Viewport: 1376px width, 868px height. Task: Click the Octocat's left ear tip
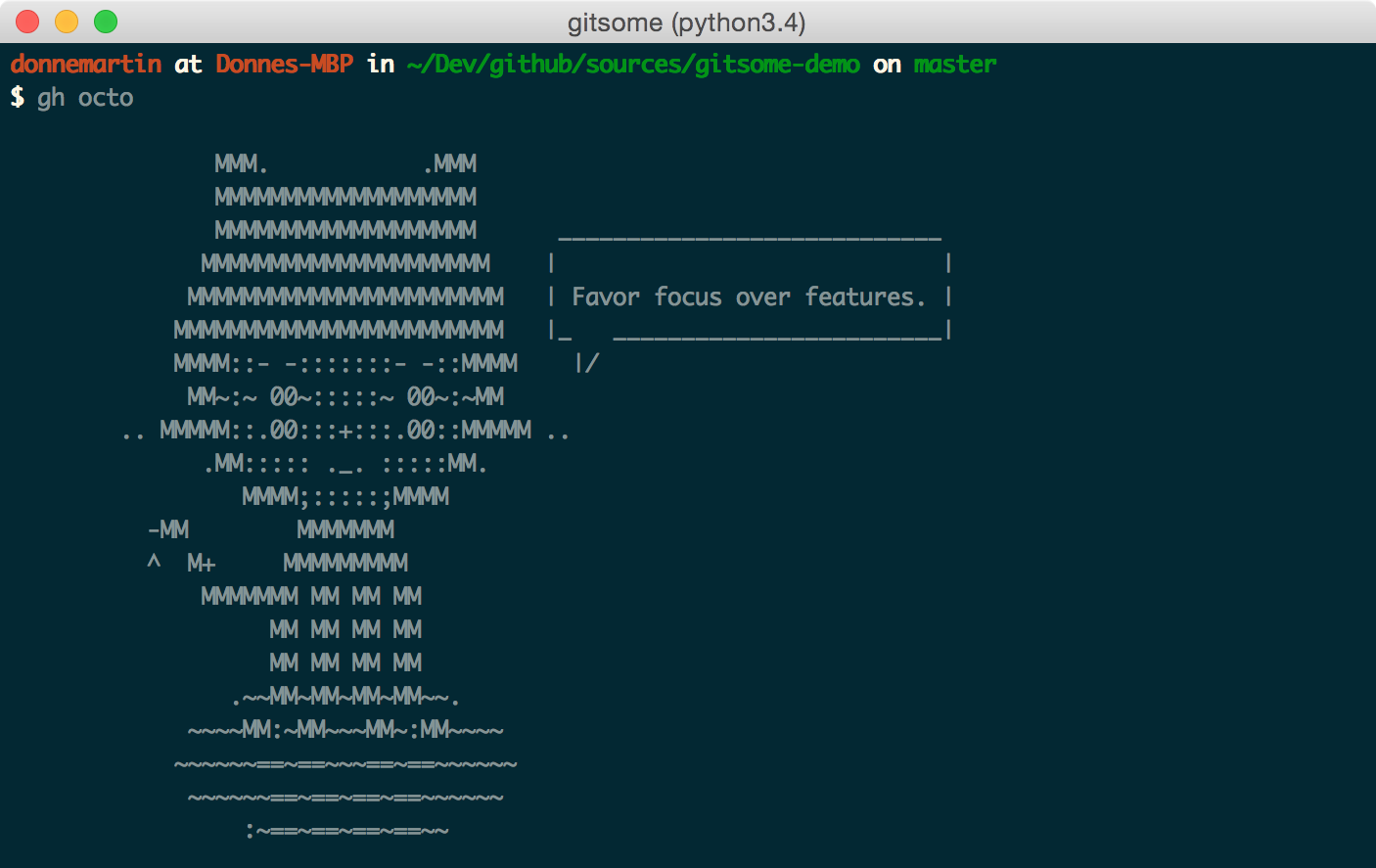[x=242, y=163]
